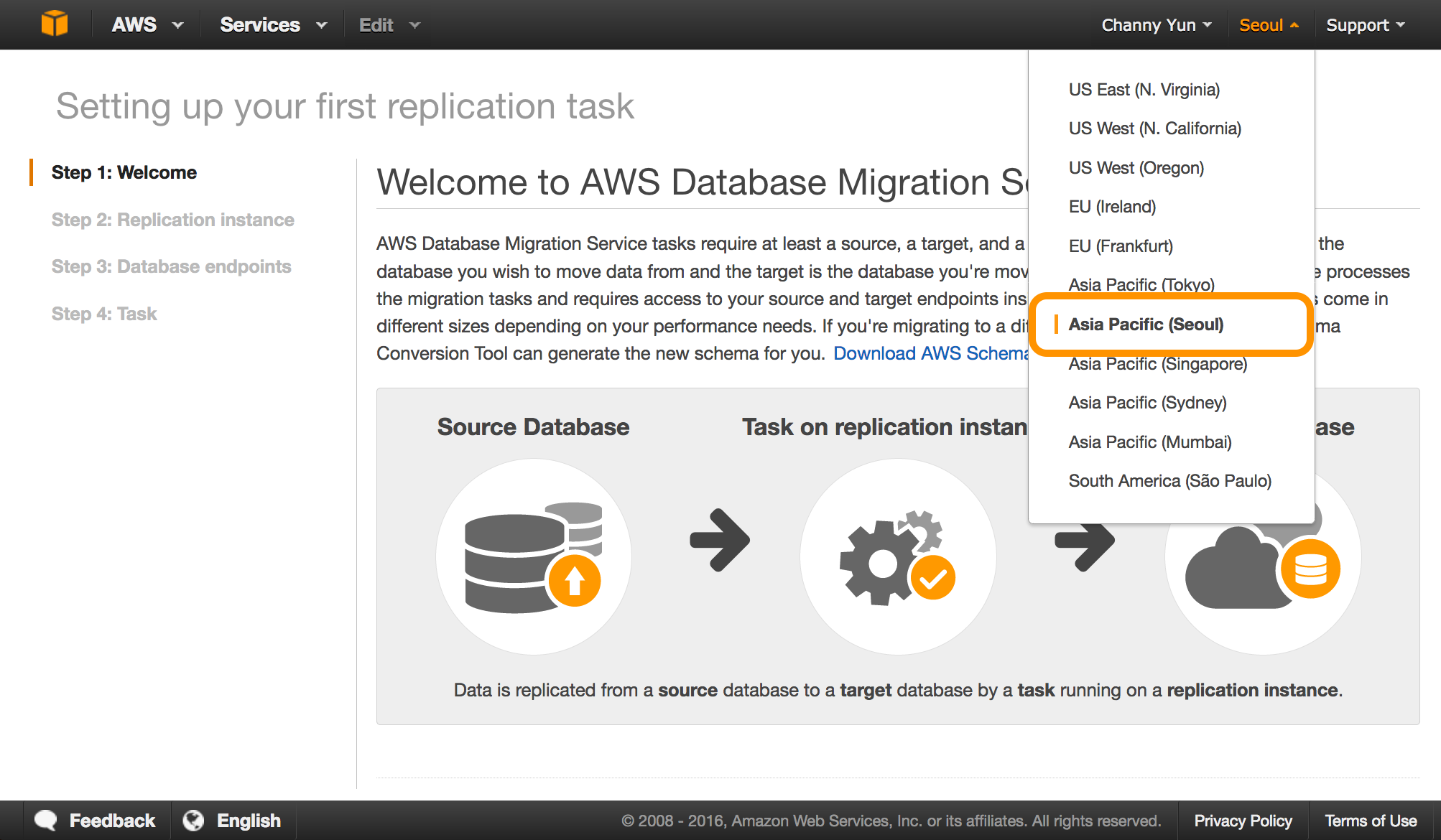This screenshot has width=1441, height=840.
Task: Open the Download AWS Schema link
Action: pyautogui.click(x=931, y=353)
